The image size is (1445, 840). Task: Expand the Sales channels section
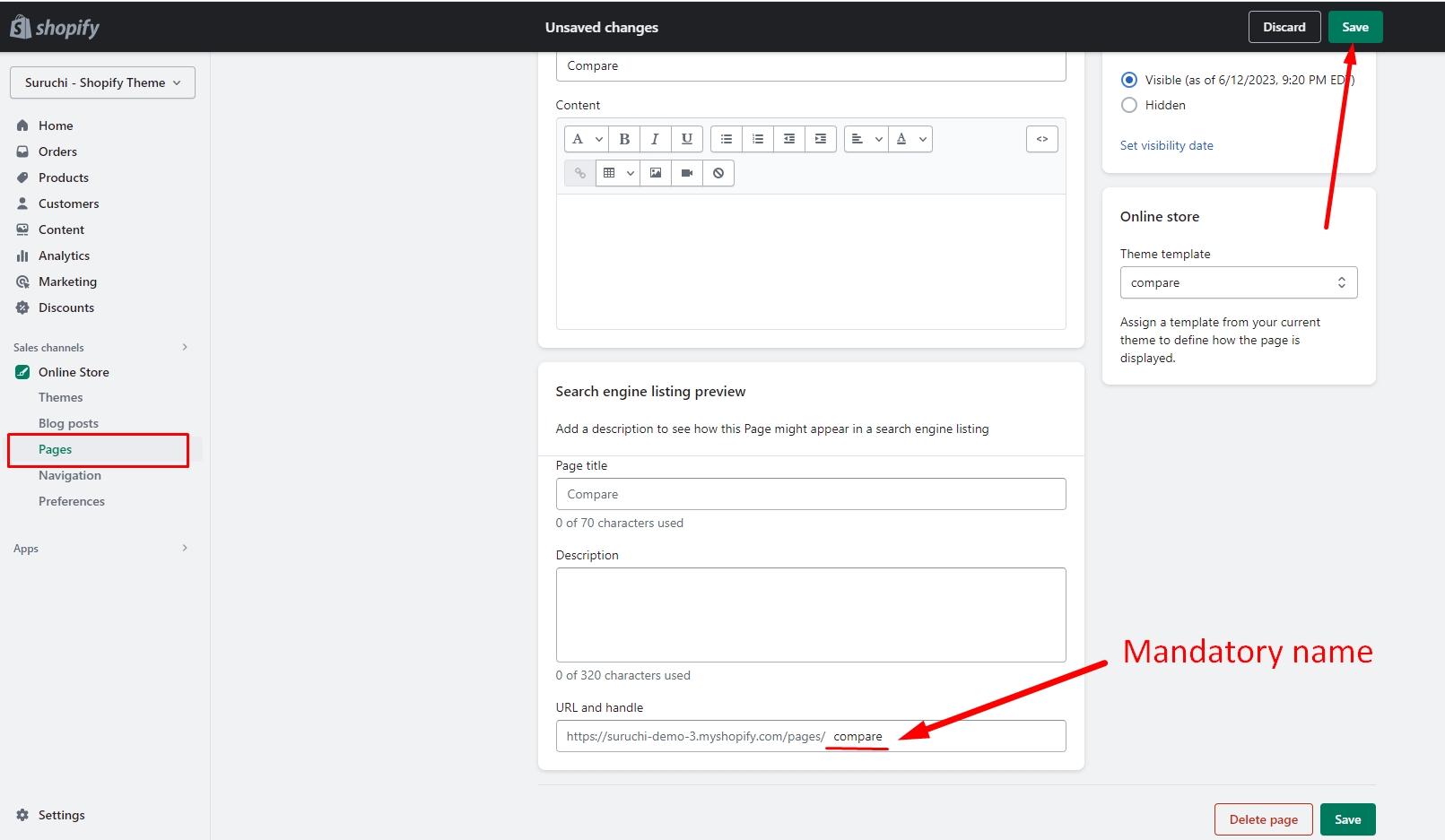pyautogui.click(x=185, y=347)
